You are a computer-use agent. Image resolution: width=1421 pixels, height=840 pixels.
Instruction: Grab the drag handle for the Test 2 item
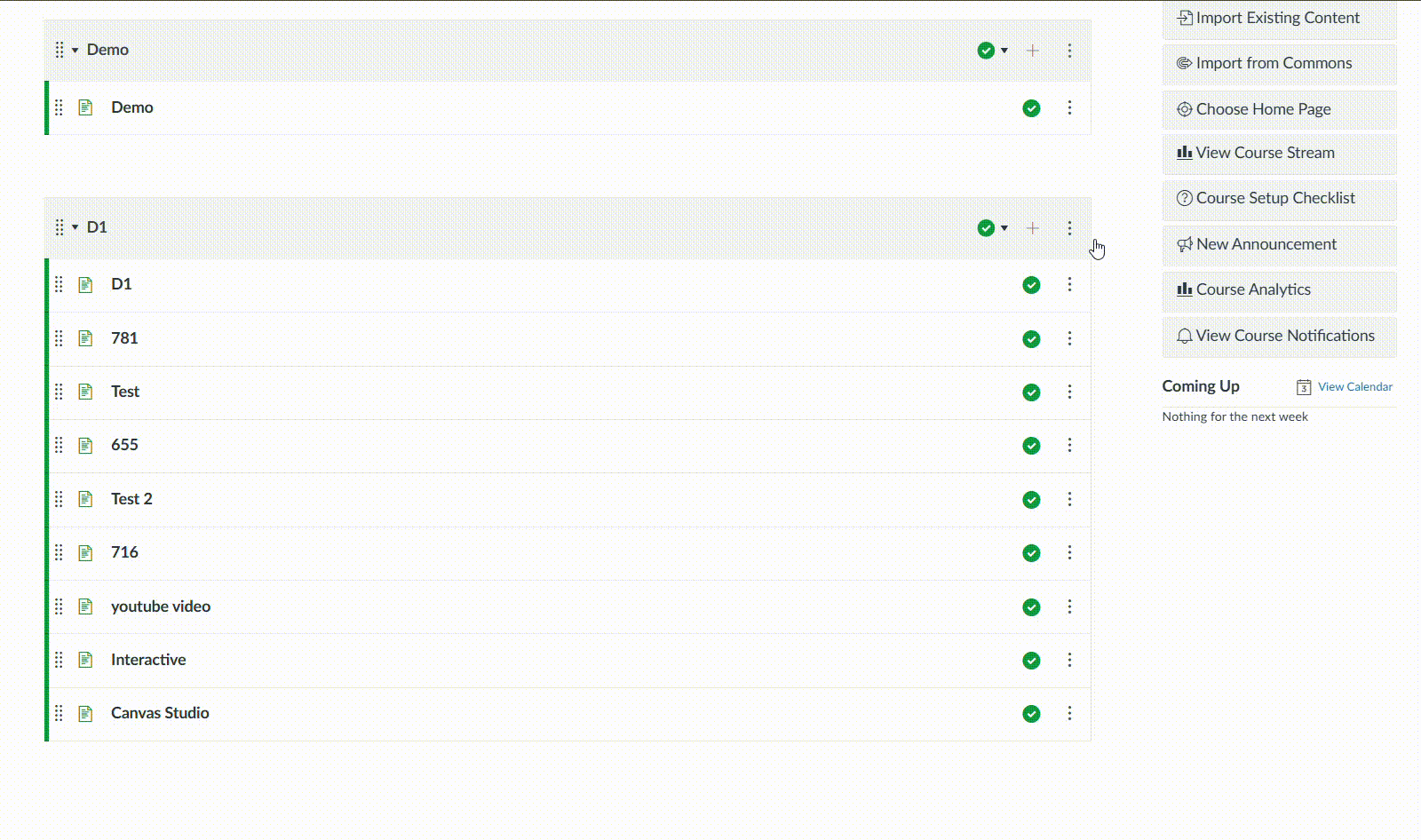(x=59, y=499)
